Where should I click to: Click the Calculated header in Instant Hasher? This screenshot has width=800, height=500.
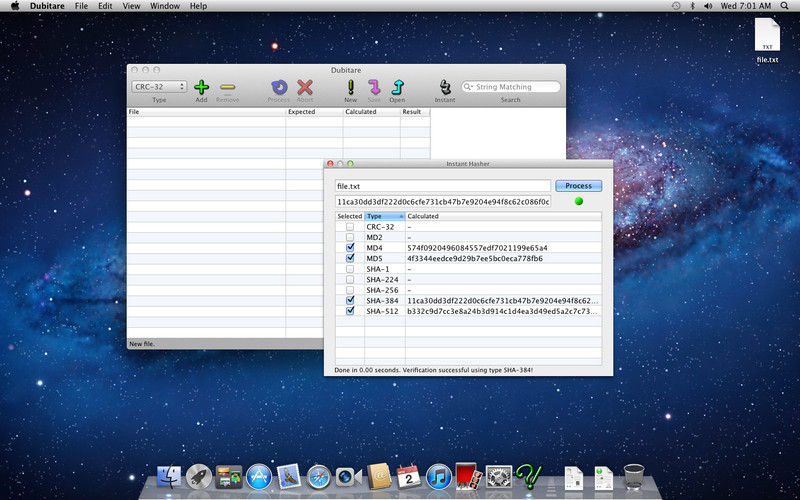pos(503,216)
